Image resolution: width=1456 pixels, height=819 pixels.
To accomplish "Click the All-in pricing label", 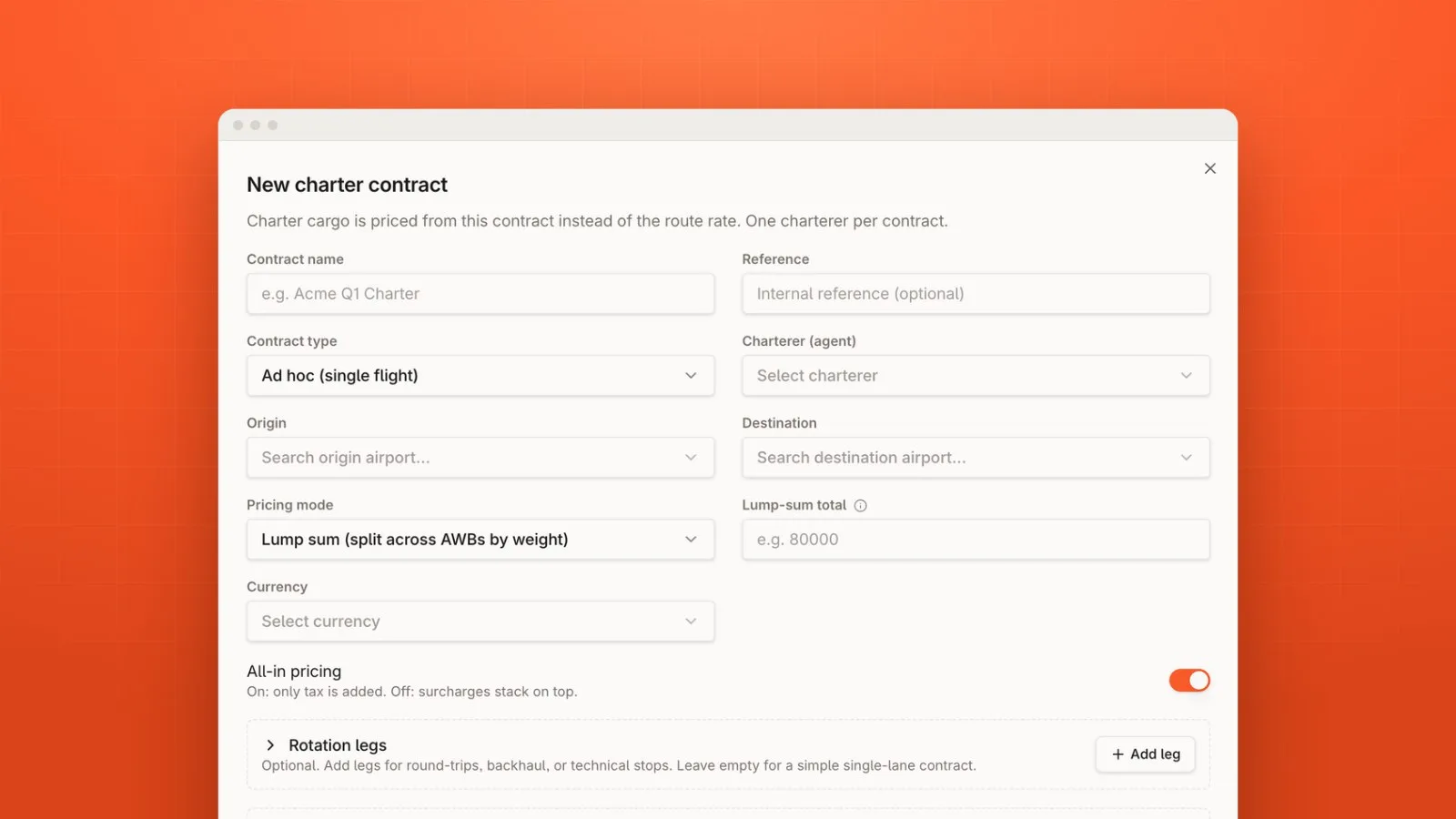I will tap(294, 672).
